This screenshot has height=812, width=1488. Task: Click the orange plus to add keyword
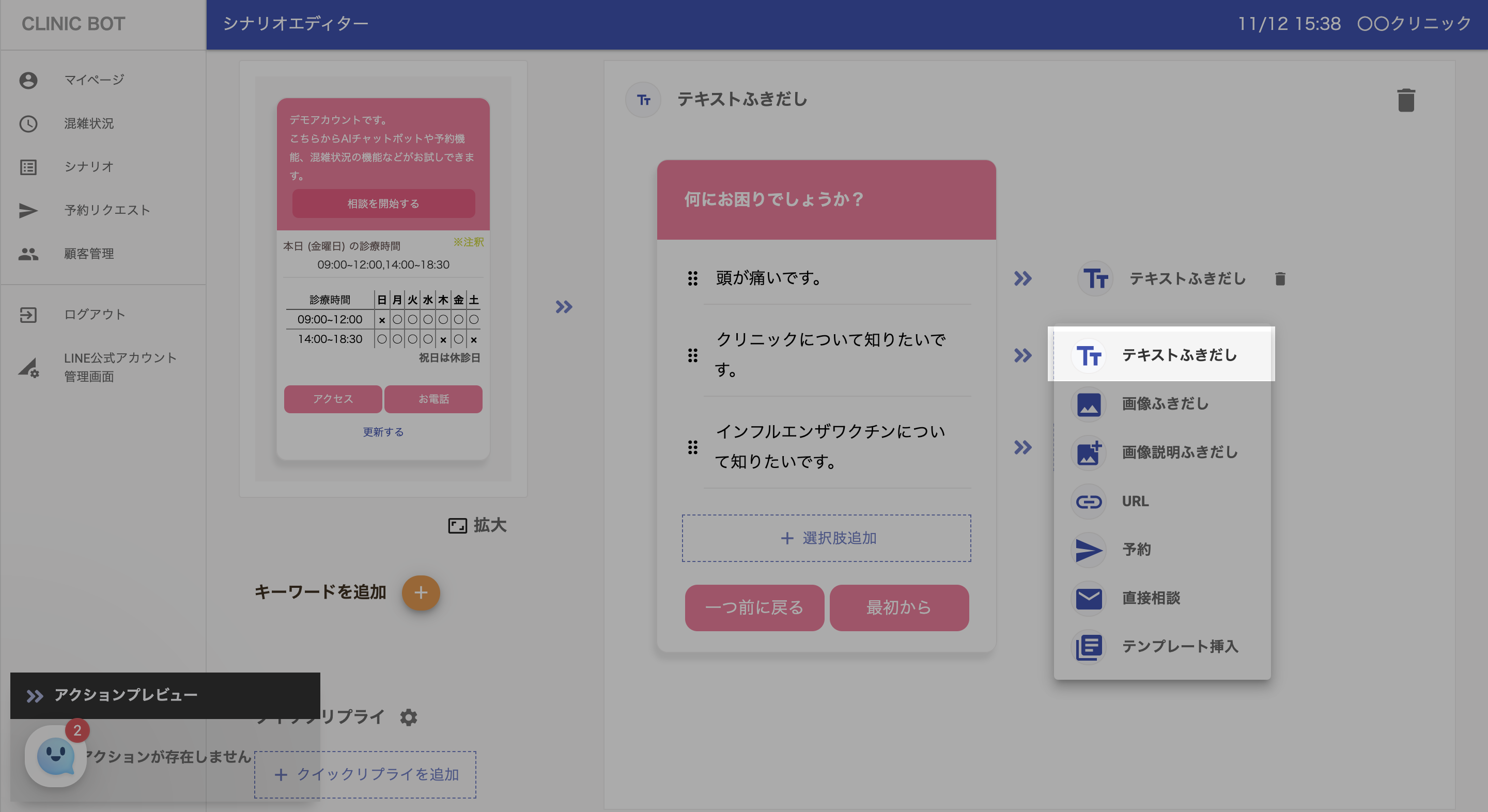421,592
